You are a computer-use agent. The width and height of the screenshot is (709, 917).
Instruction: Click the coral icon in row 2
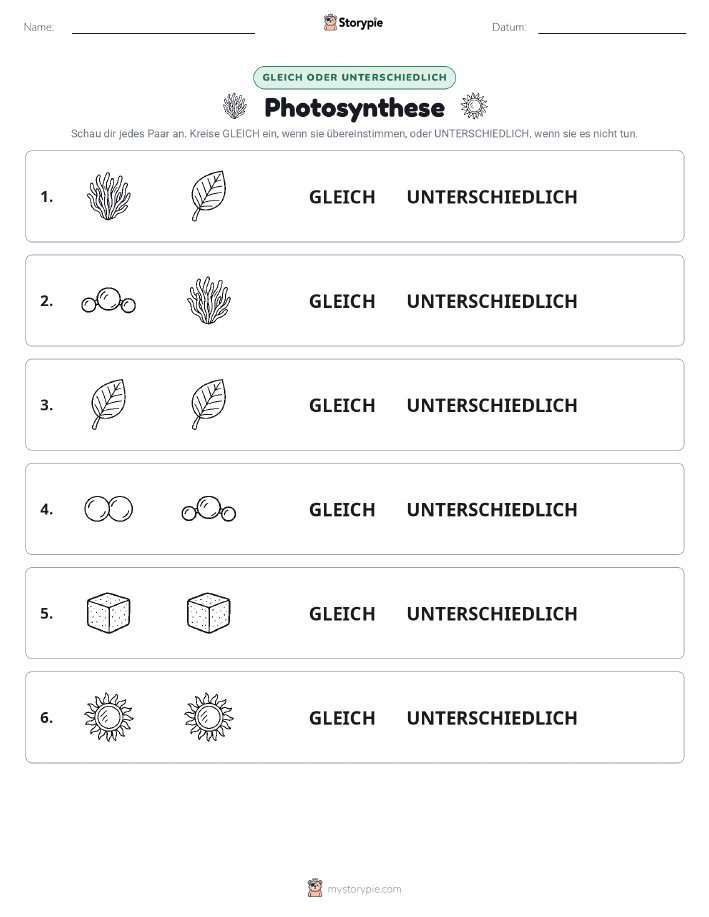click(209, 301)
